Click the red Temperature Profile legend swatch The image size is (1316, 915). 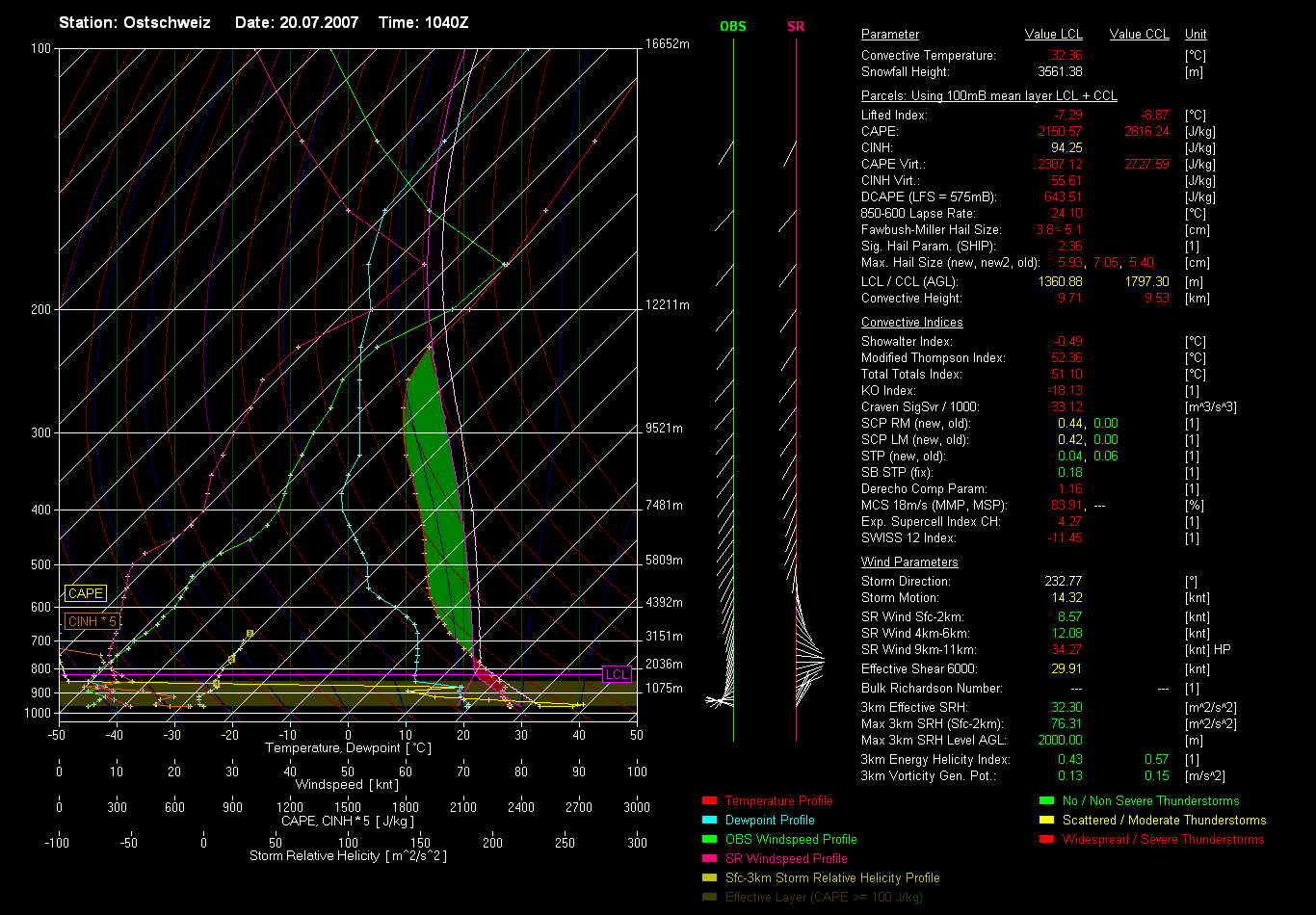tap(709, 800)
